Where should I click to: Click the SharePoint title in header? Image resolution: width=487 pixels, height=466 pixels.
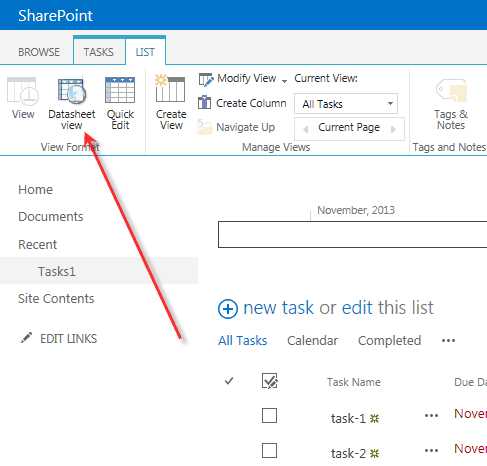[56, 15]
